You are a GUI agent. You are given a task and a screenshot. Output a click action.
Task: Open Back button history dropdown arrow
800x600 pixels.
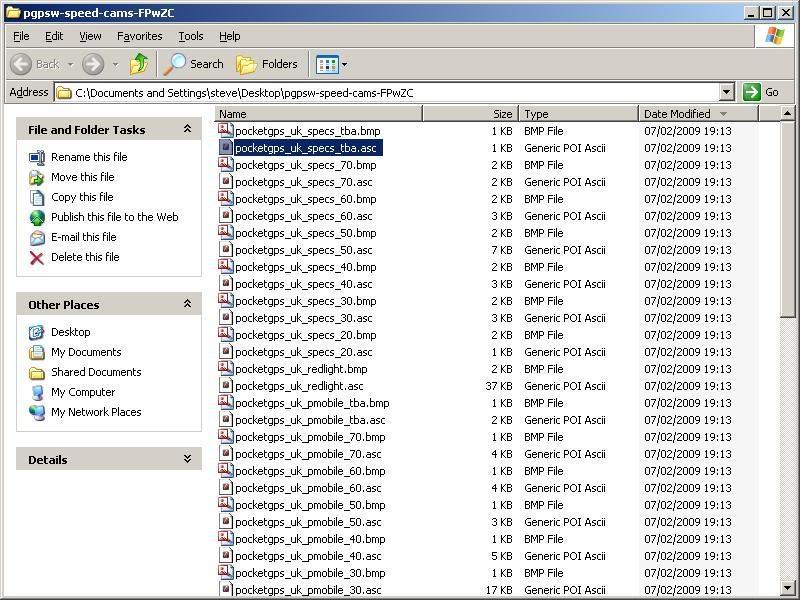click(71, 64)
